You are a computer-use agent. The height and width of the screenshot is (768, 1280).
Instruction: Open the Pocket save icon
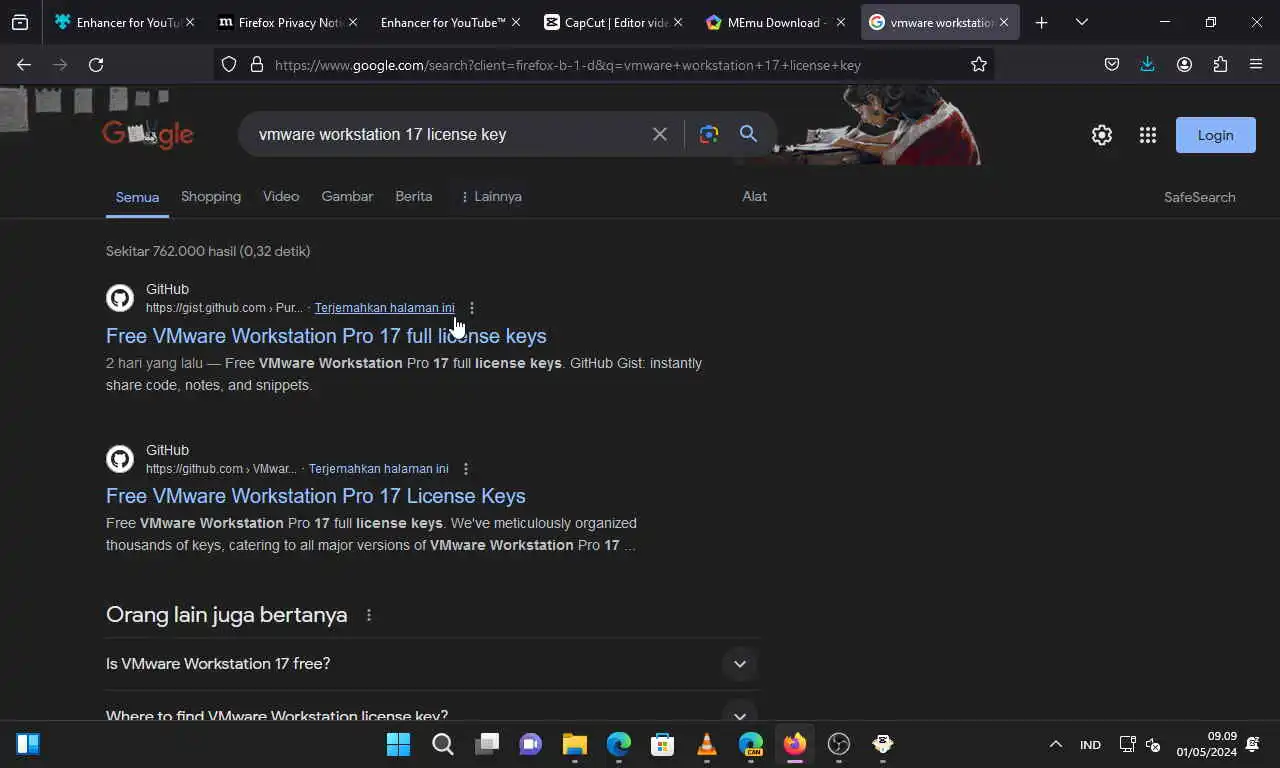click(x=1112, y=64)
